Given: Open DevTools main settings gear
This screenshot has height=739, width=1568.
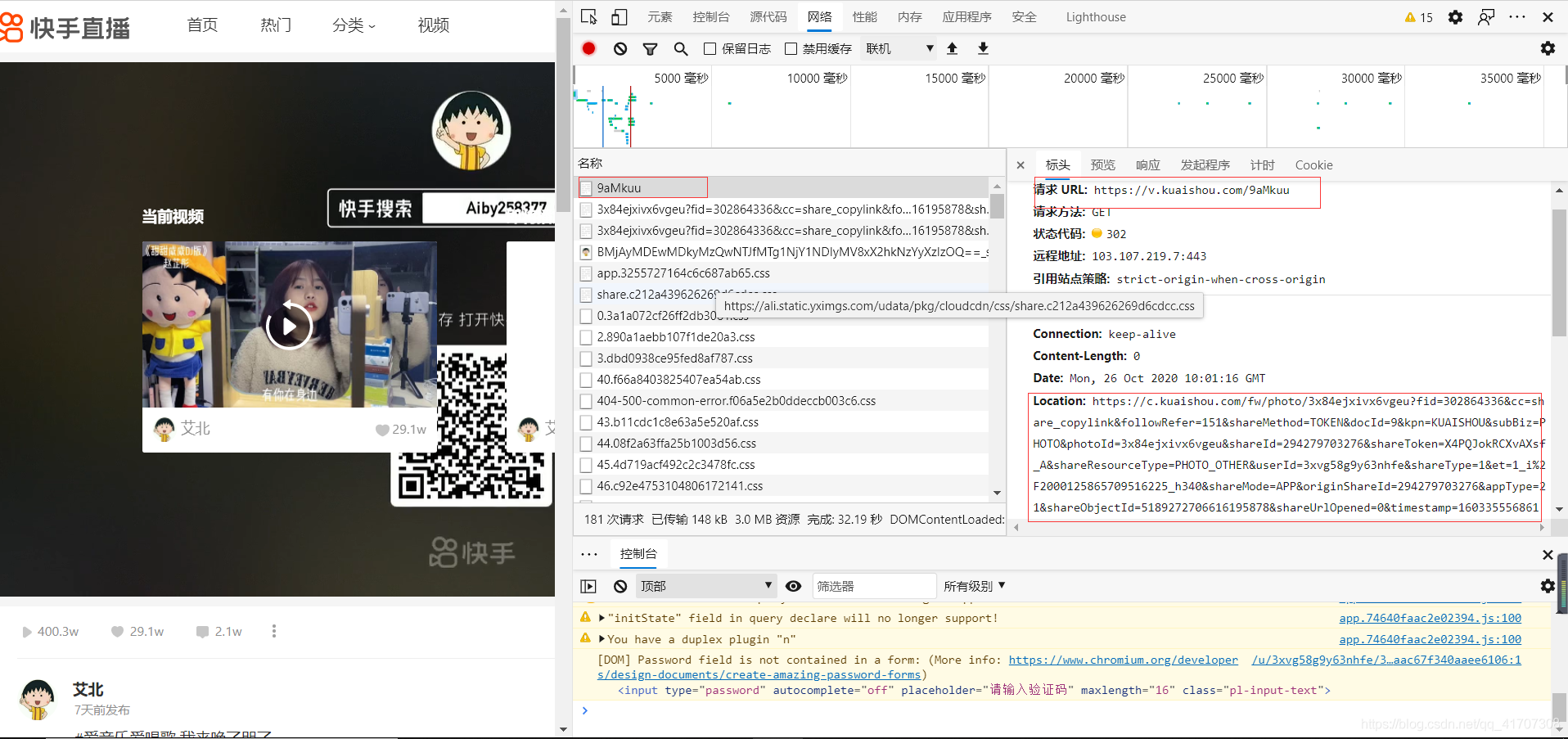Looking at the screenshot, I should (x=1455, y=17).
